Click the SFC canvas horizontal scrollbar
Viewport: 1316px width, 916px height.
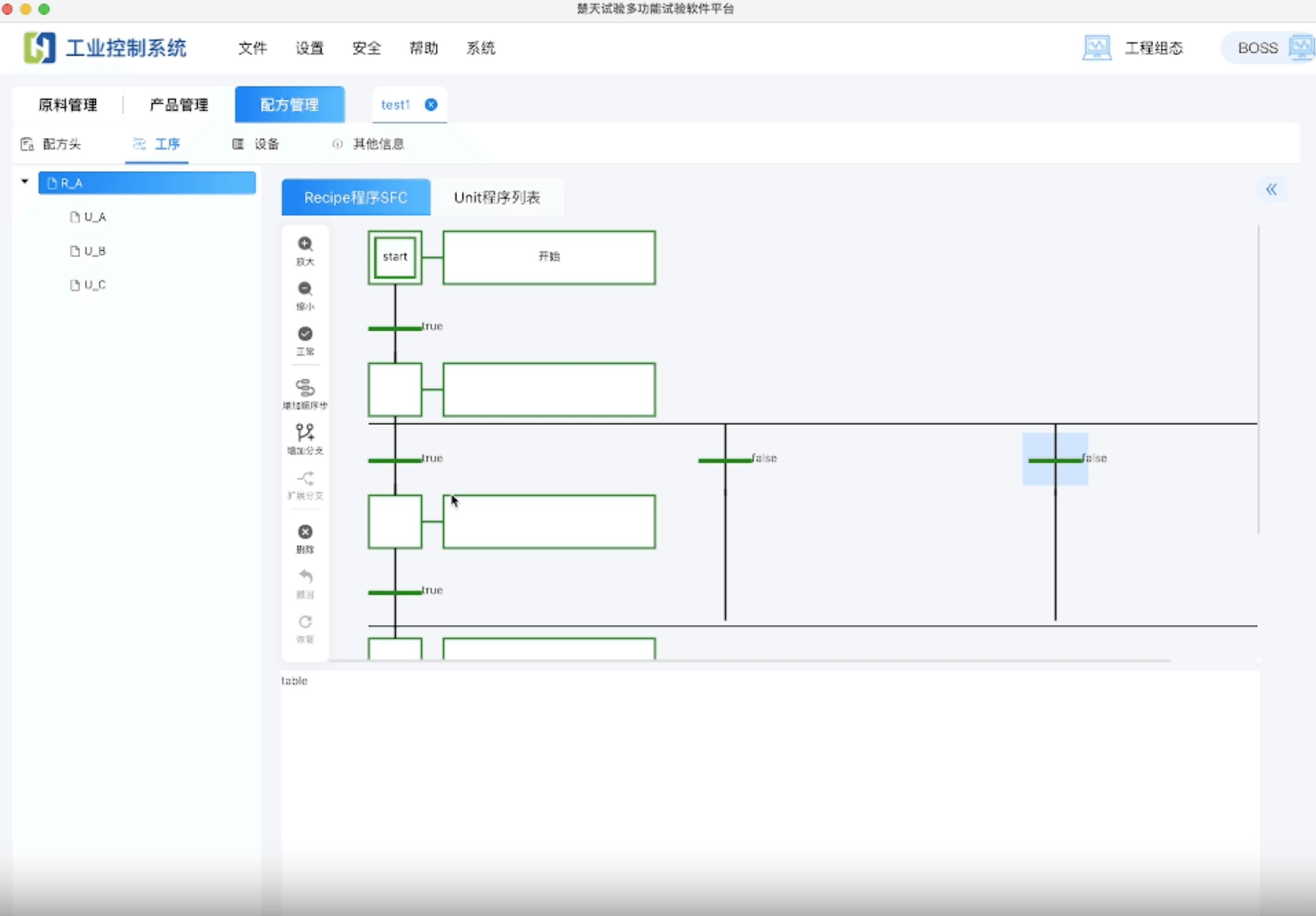[750, 660]
